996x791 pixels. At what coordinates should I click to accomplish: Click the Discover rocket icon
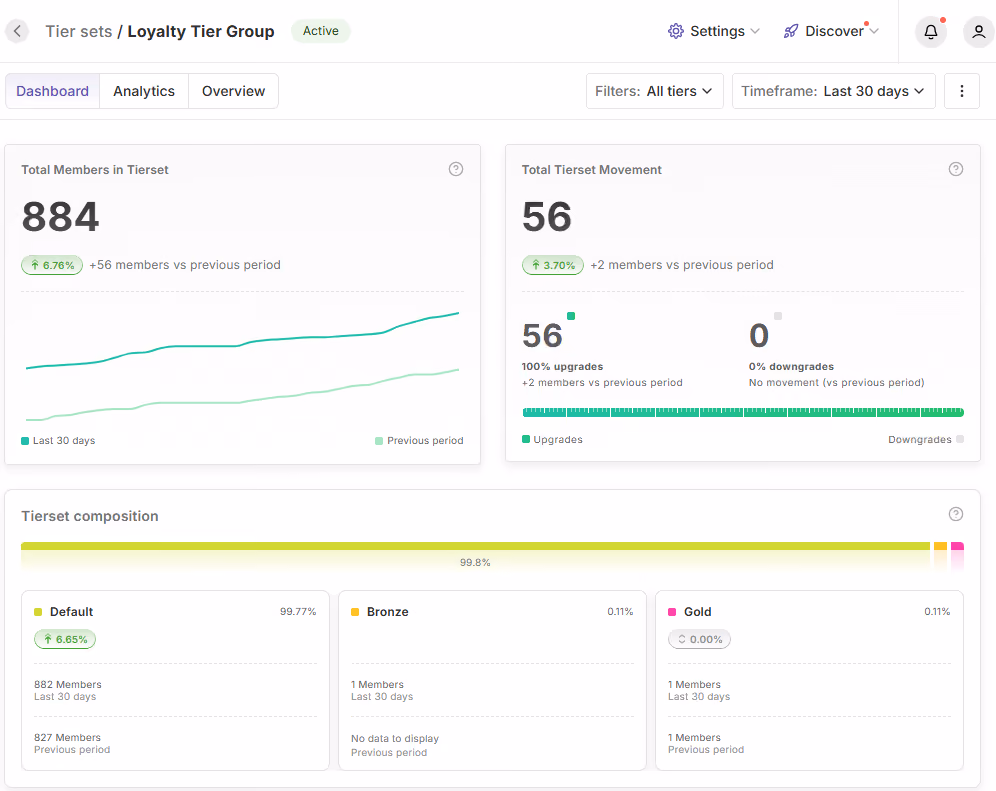791,31
